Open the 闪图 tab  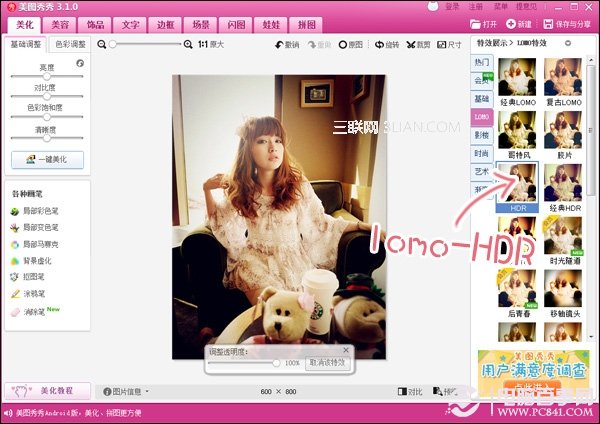pyautogui.click(x=236, y=25)
